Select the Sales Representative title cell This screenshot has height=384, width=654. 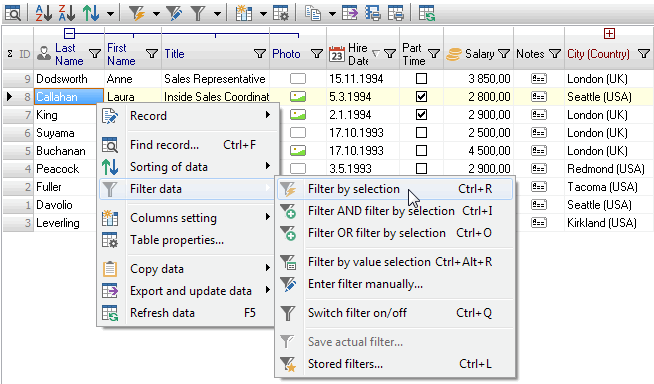tap(215, 78)
